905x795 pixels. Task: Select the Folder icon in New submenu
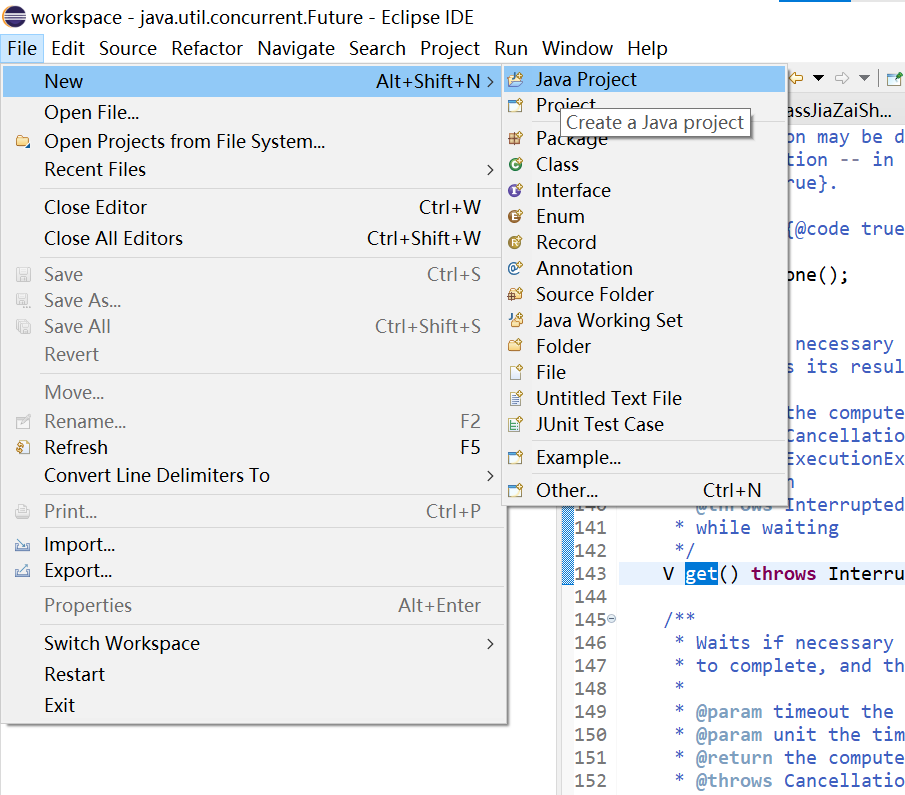[515, 346]
